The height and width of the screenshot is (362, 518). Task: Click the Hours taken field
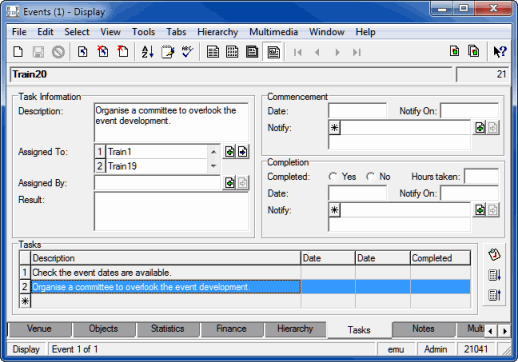[x=481, y=176]
